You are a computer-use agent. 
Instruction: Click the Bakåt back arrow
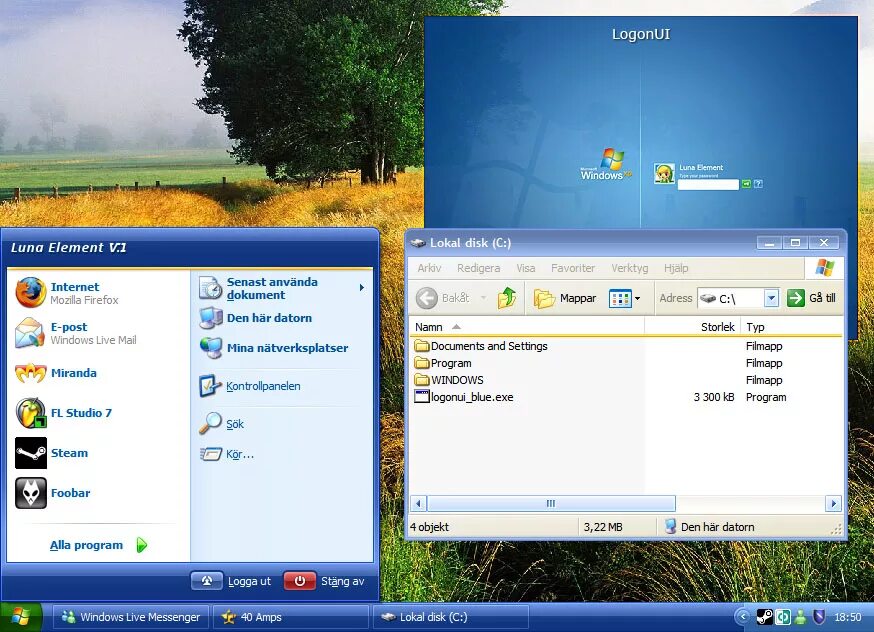coord(427,298)
